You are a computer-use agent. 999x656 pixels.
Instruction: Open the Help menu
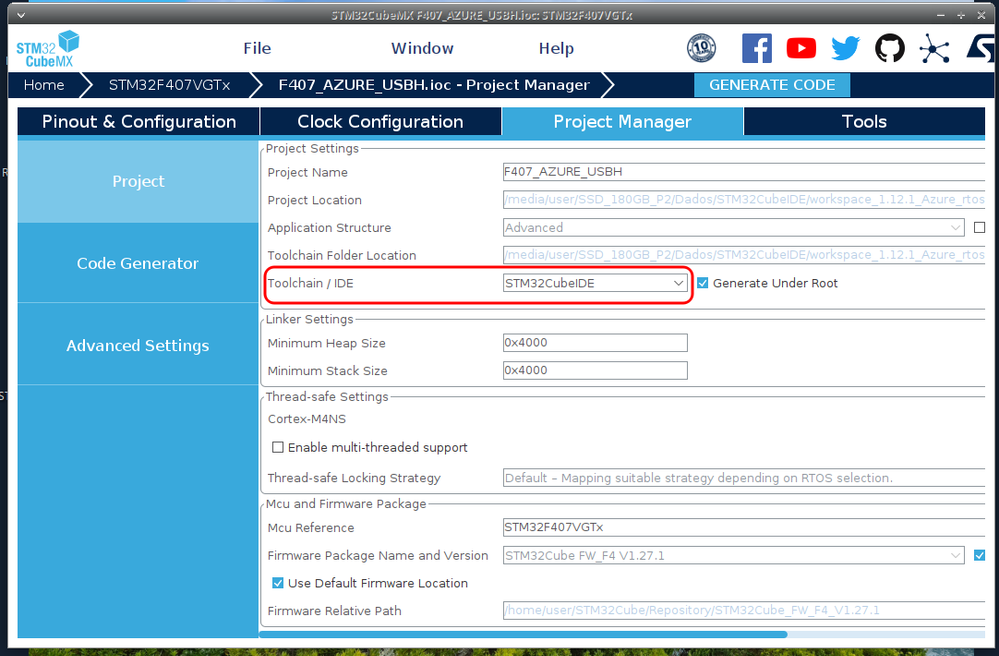[556, 48]
